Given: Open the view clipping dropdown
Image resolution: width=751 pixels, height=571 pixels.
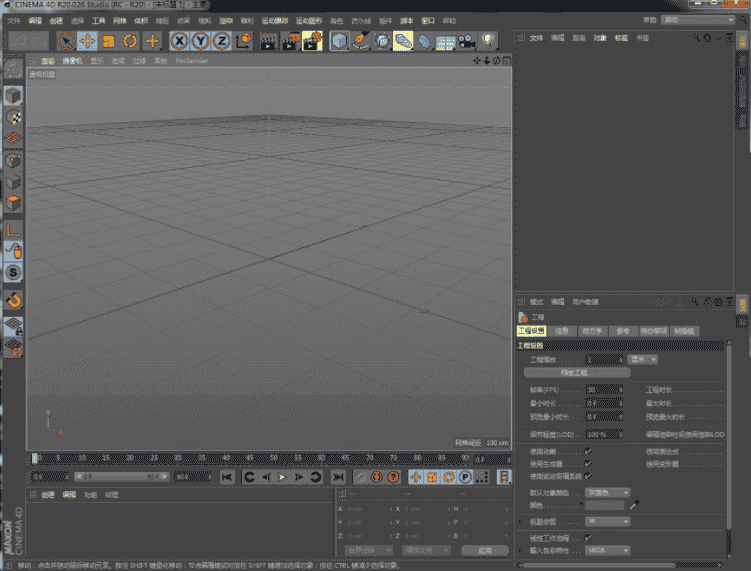Looking at the screenshot, I should [608, 522].
